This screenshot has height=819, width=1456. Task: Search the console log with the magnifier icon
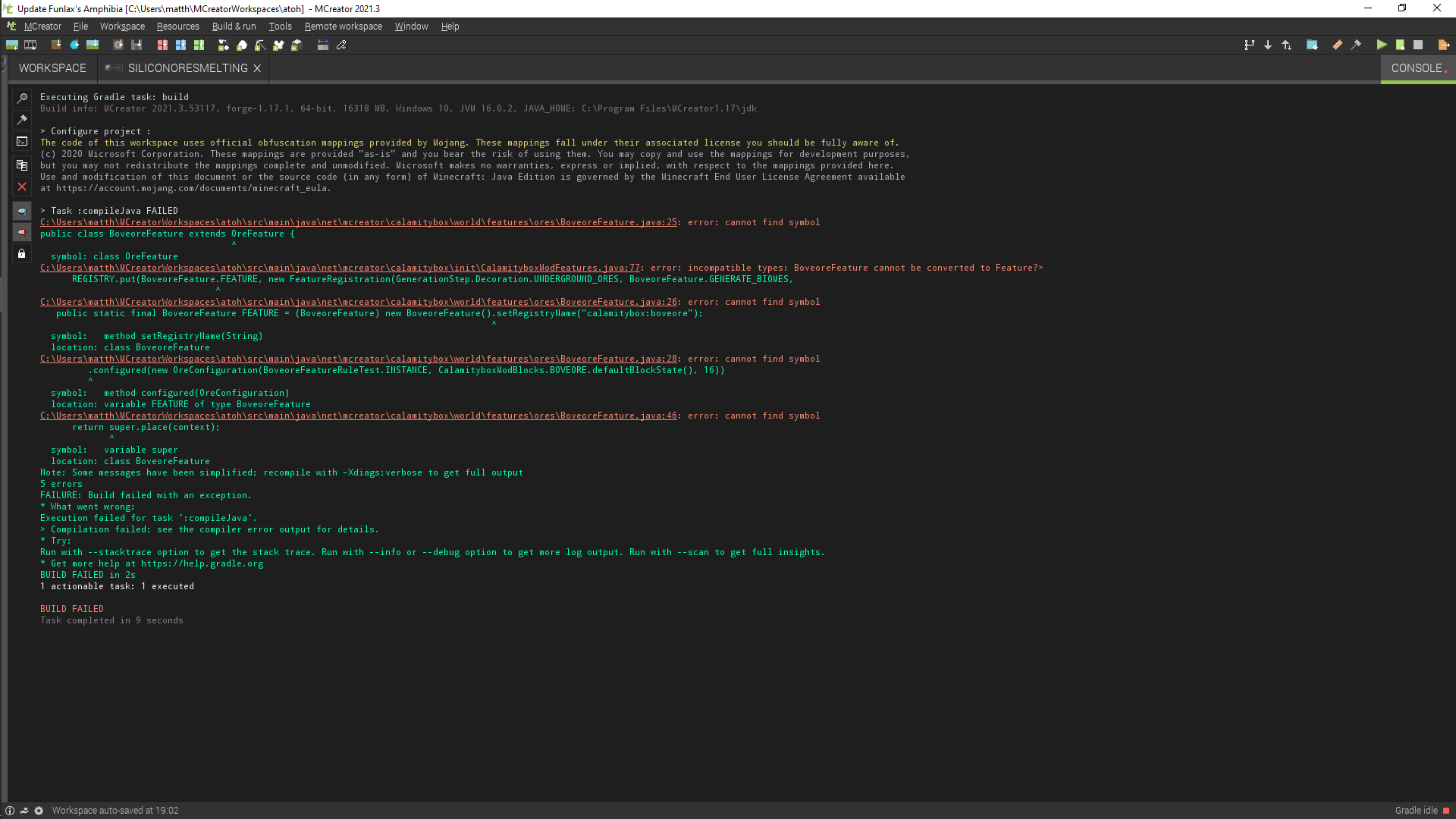22,97
